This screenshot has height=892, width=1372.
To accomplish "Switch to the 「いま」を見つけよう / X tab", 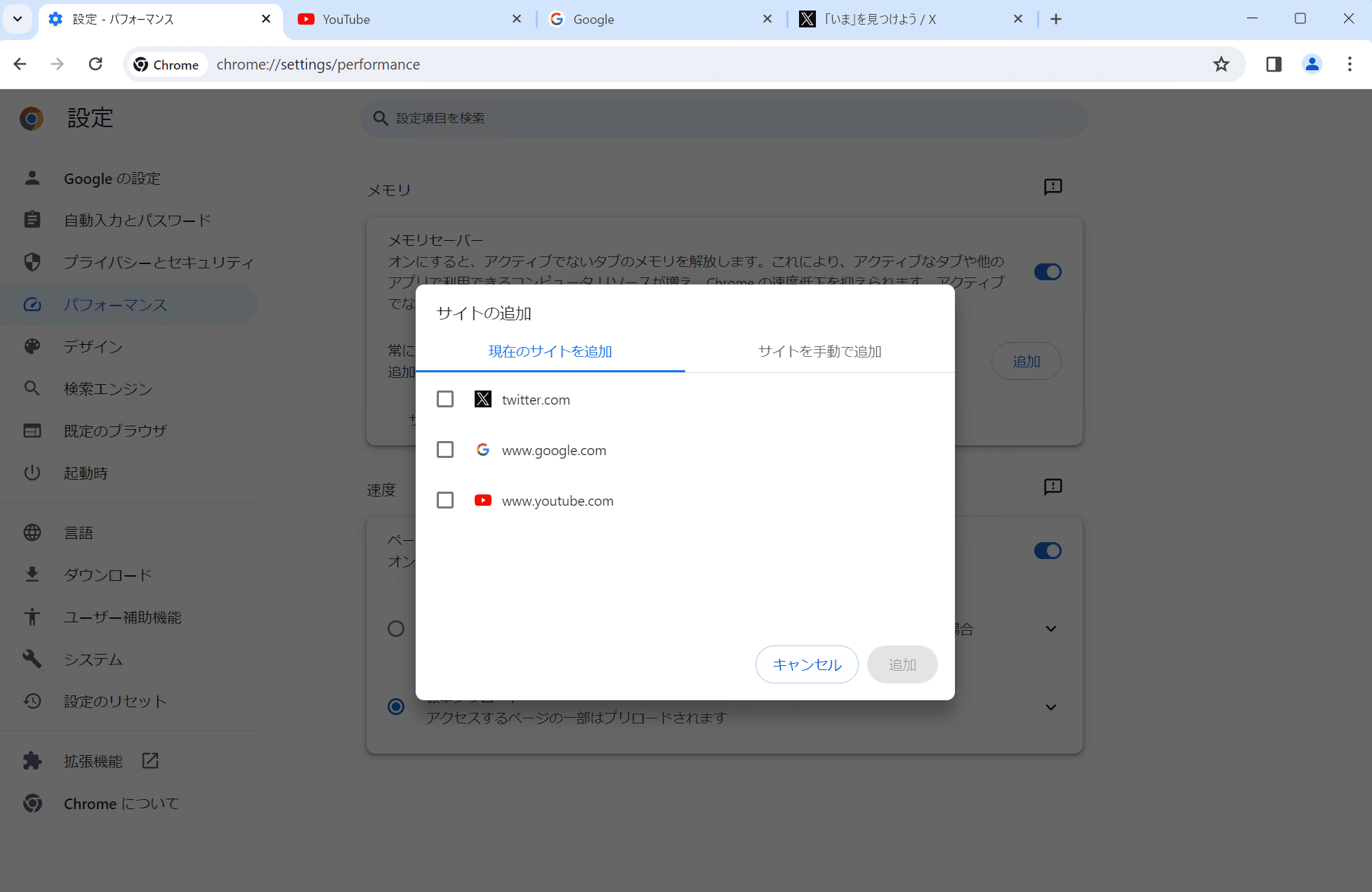I will [x=911, y=20].
